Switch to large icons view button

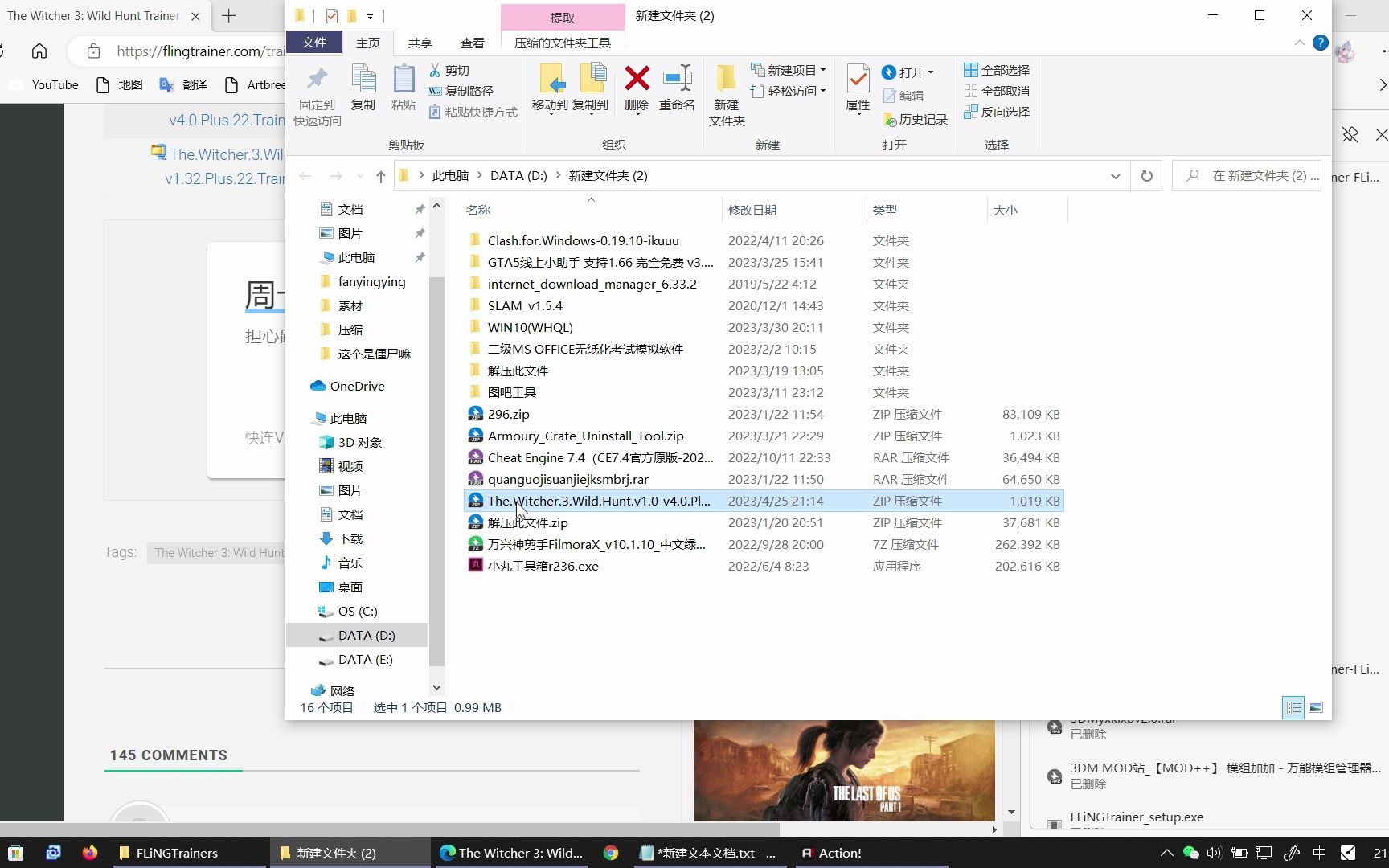1316,708
